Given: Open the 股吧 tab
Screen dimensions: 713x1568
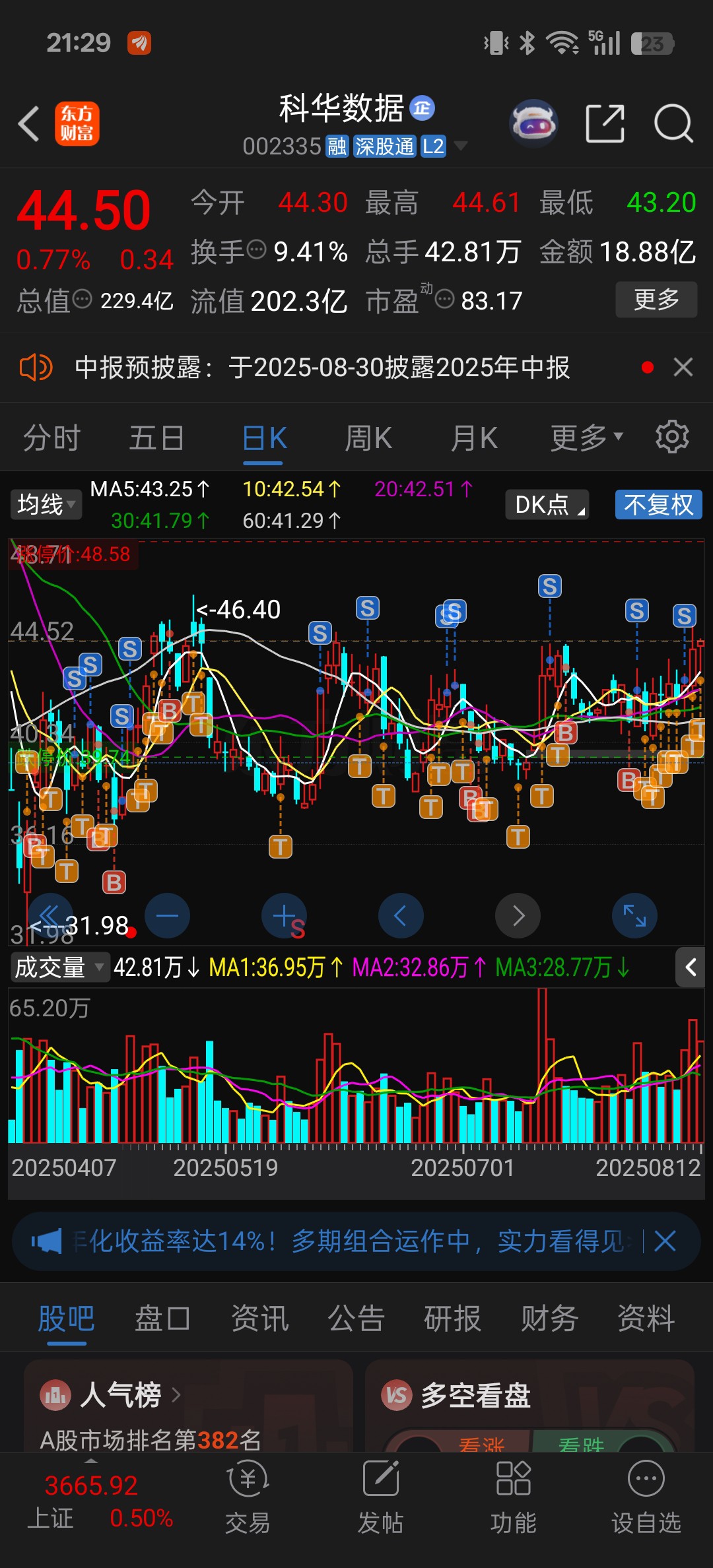Looking at the screenshot, I should click(x=66, y=1319).
